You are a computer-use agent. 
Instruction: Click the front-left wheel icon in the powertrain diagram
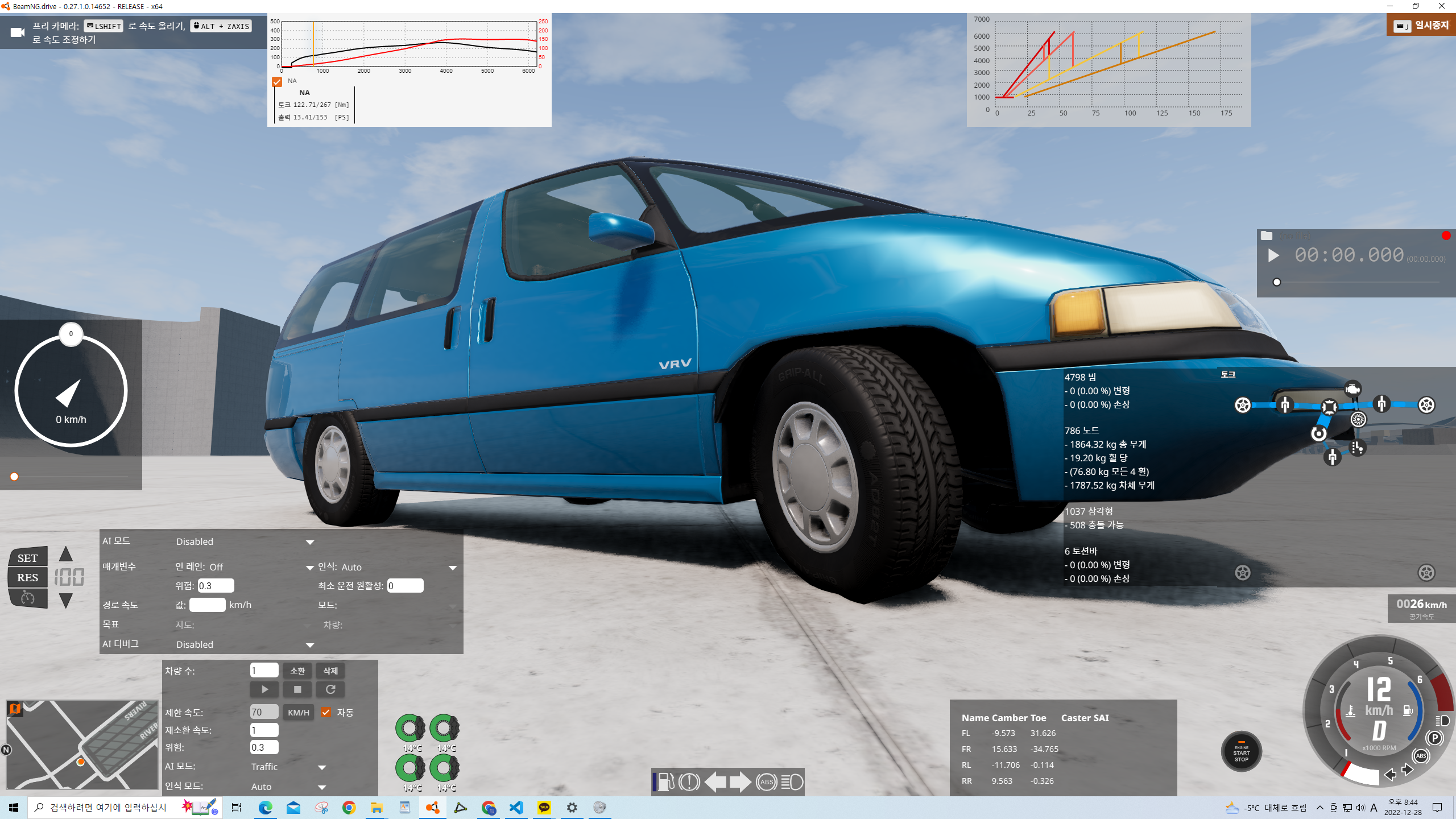coord(1243,405)
